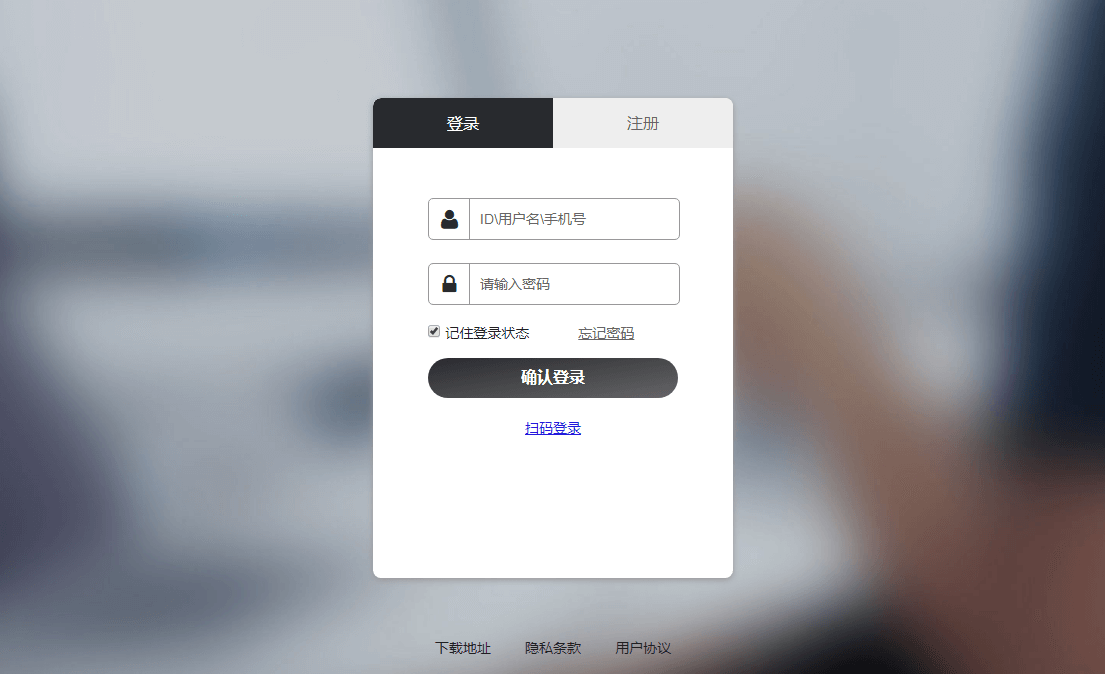1105x674 pixels.
Task: Open 用户协议 footer link
Action: coord(643,647)
